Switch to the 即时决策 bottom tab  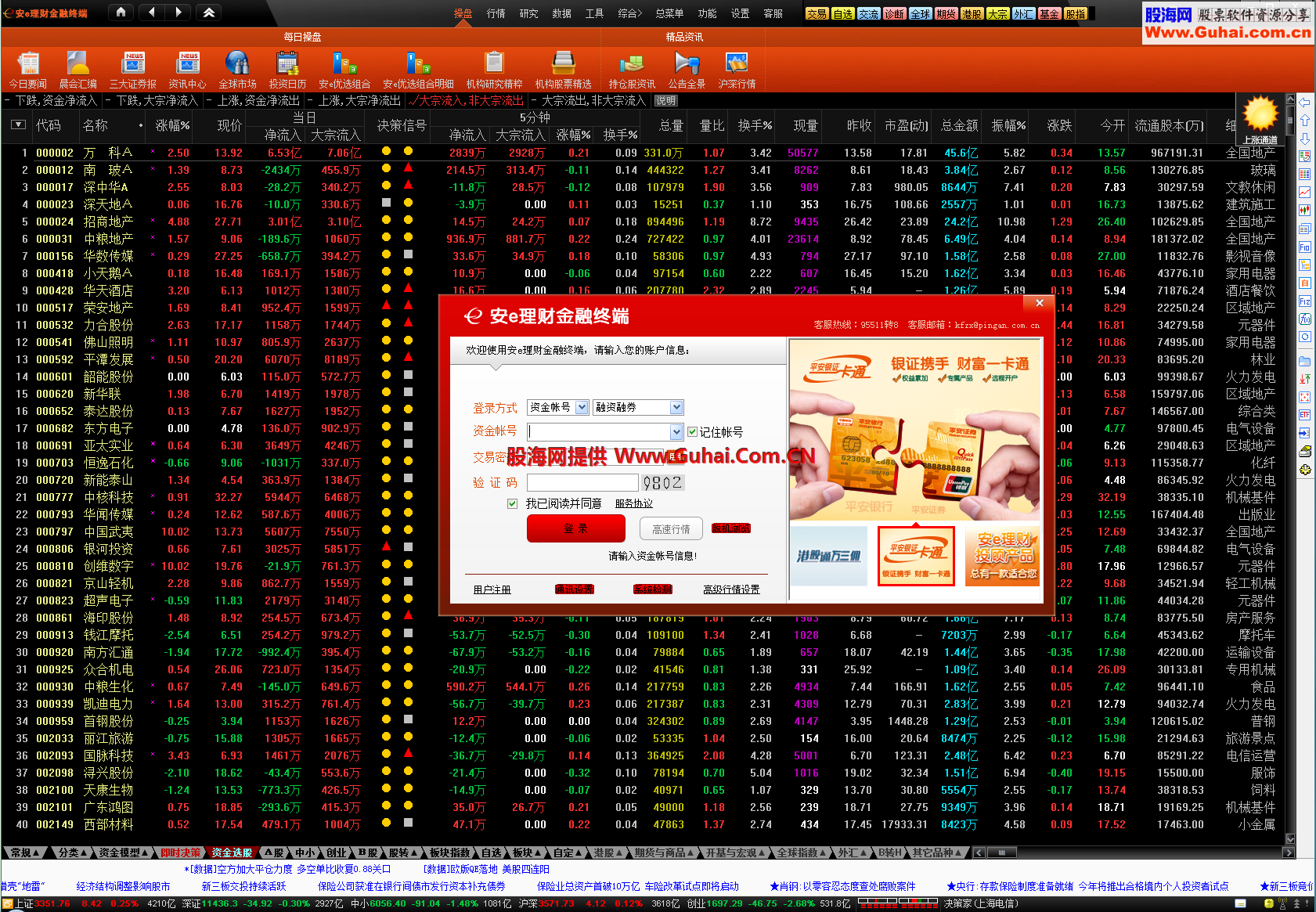180,853
